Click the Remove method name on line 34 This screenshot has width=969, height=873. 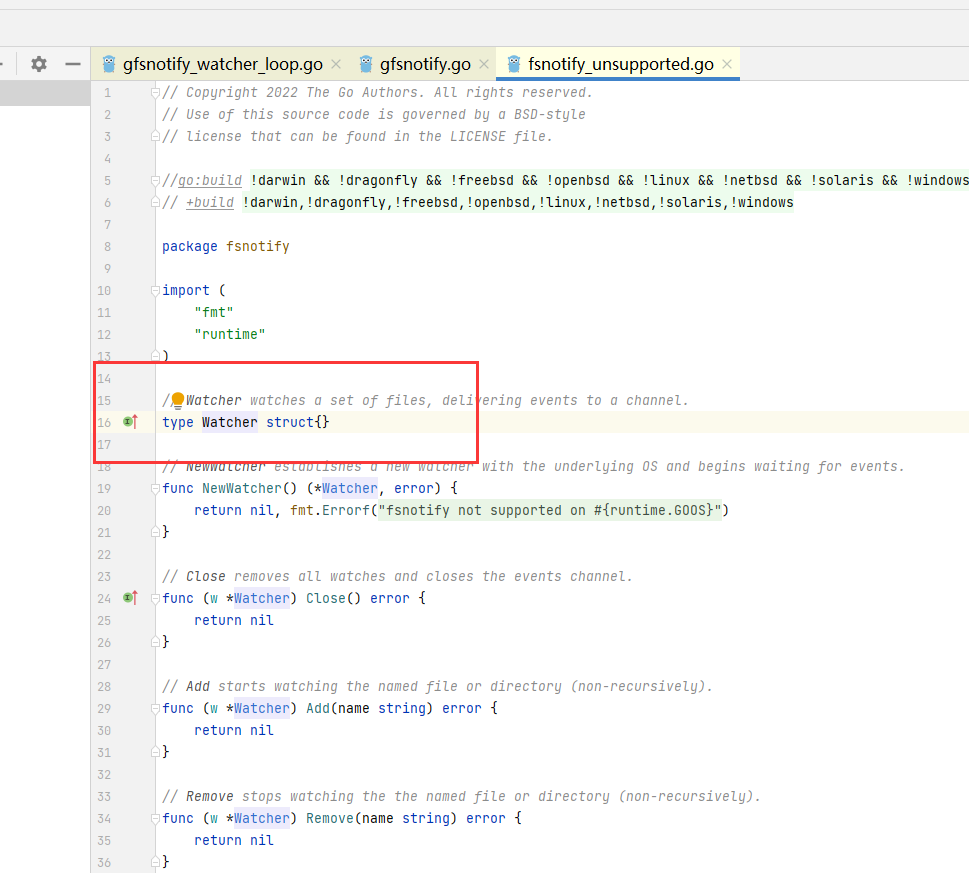pos(330,819)
